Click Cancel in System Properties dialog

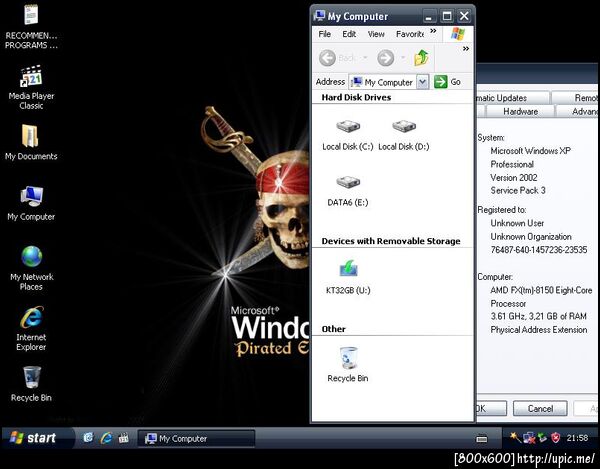pyautogui.click(x=540, y=409)
